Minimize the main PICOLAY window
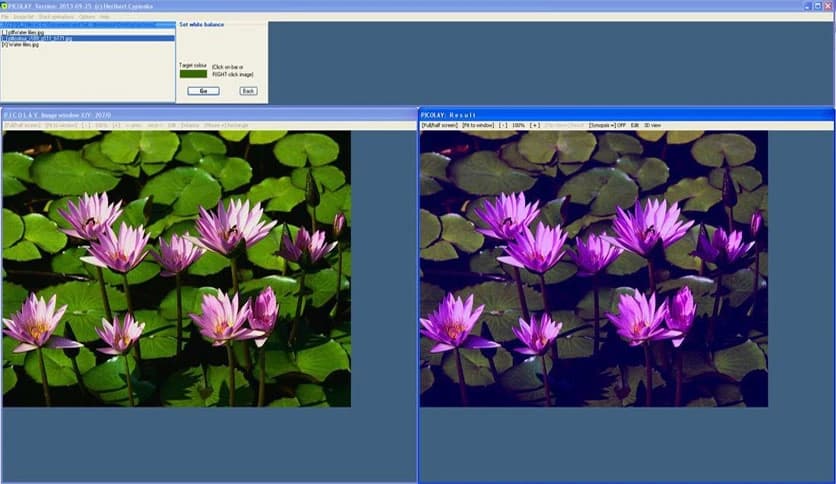 [807, 6]
